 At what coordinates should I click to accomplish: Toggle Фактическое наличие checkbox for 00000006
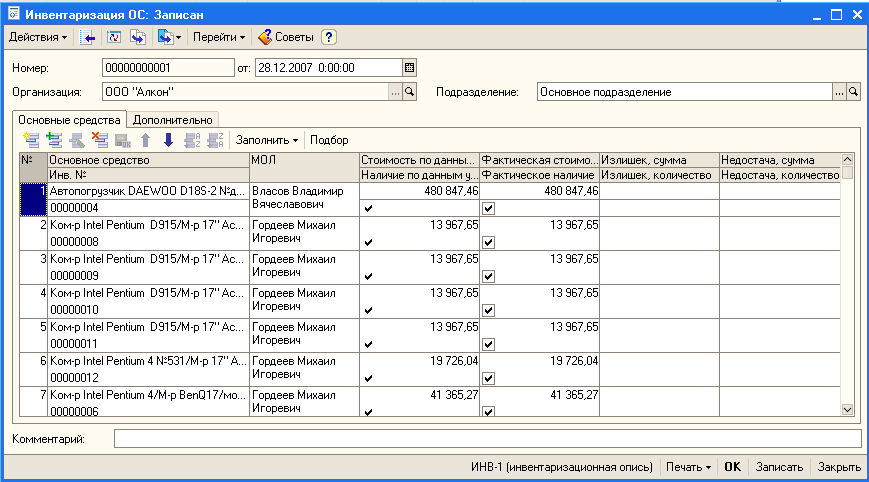coord(488,412)
